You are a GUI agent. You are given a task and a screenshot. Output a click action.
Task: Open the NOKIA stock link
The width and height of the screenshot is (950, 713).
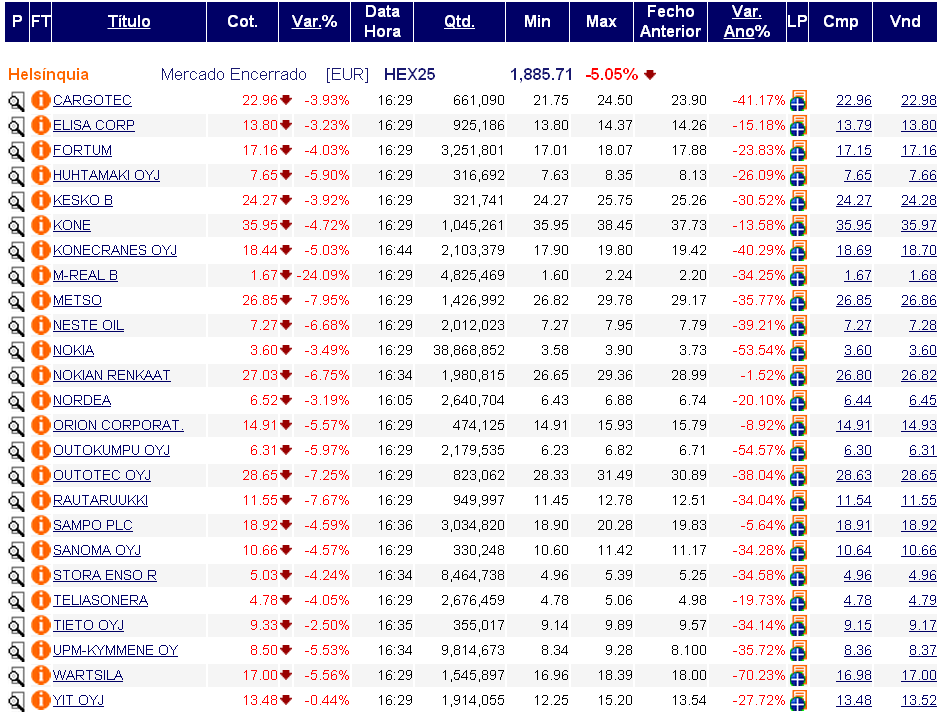pyautogui.click(x=73, y=350)
